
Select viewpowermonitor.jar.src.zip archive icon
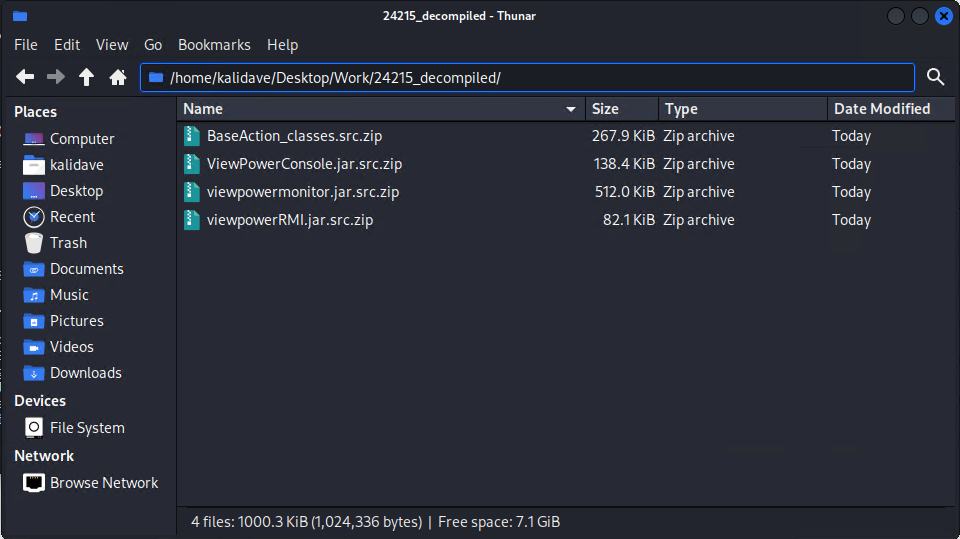(x=192, y=192)
